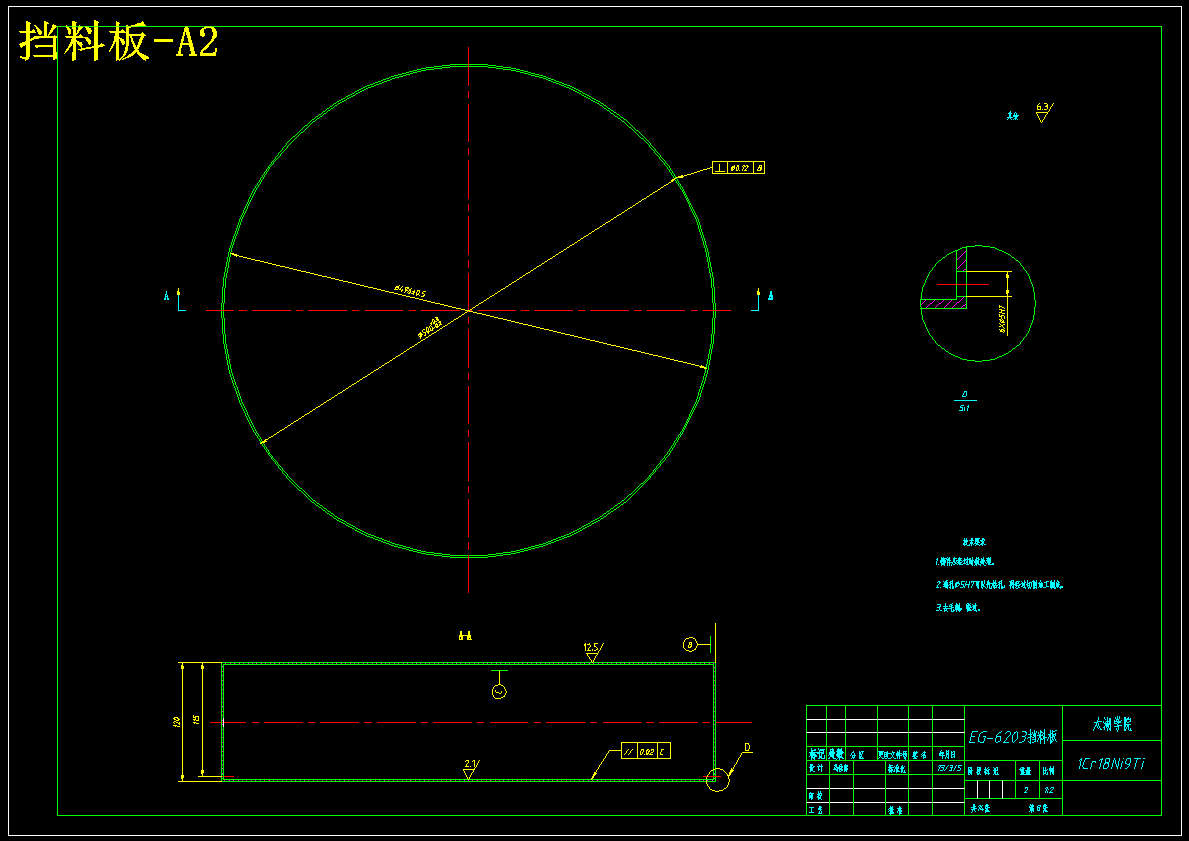Select the material text 1Cr18Ni9Ti
Screen dimensions: 1189x841
coord(1111,764)
